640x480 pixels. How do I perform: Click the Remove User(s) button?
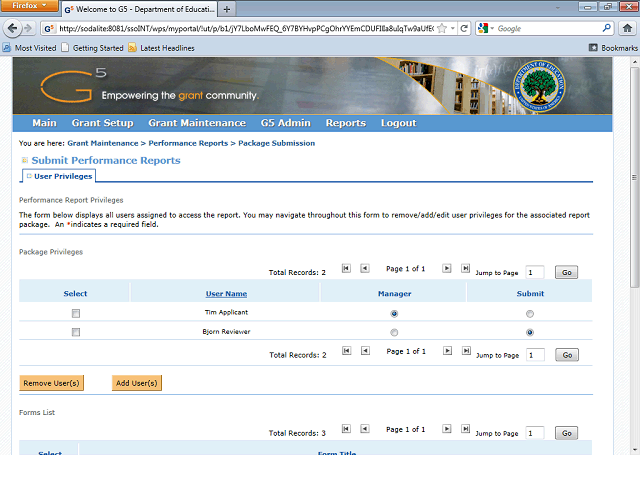[51, 383]
